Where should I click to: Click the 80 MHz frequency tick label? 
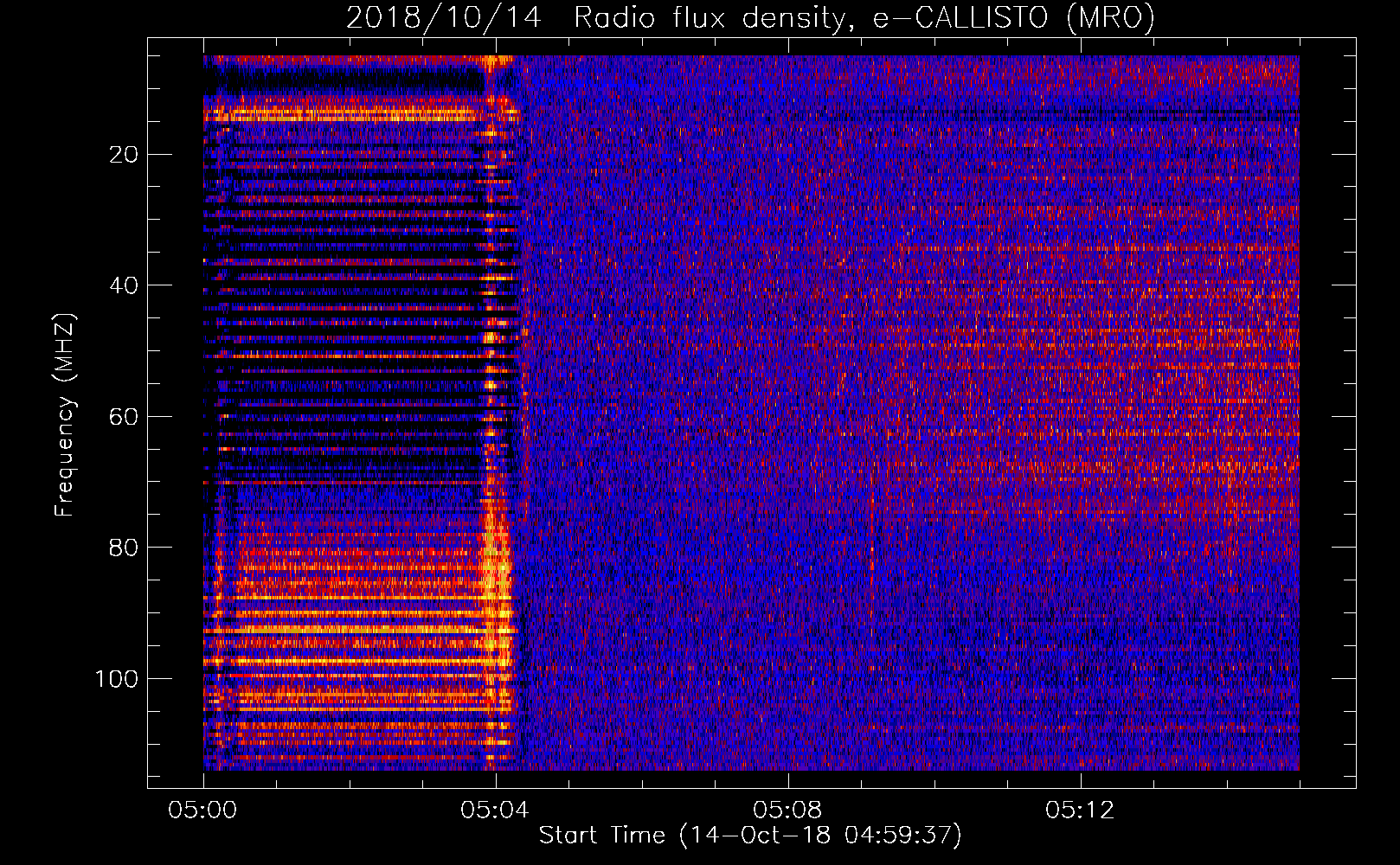coord(124,548)
